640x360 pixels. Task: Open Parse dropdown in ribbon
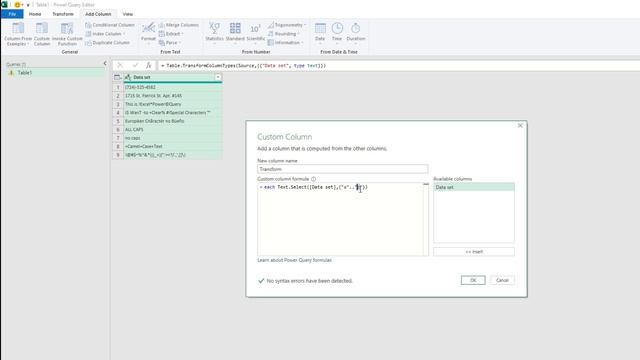point(170,42)
